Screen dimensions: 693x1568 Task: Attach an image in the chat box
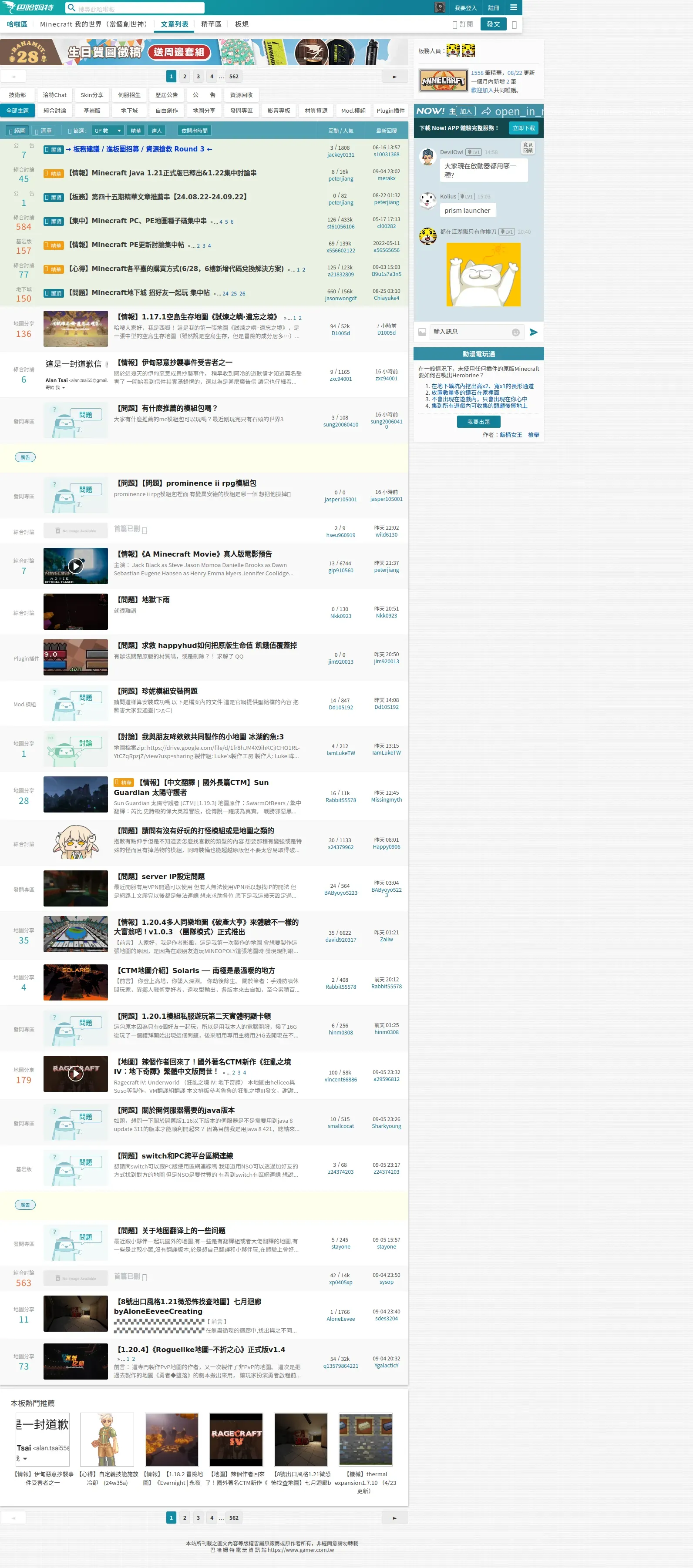(422, 332)
